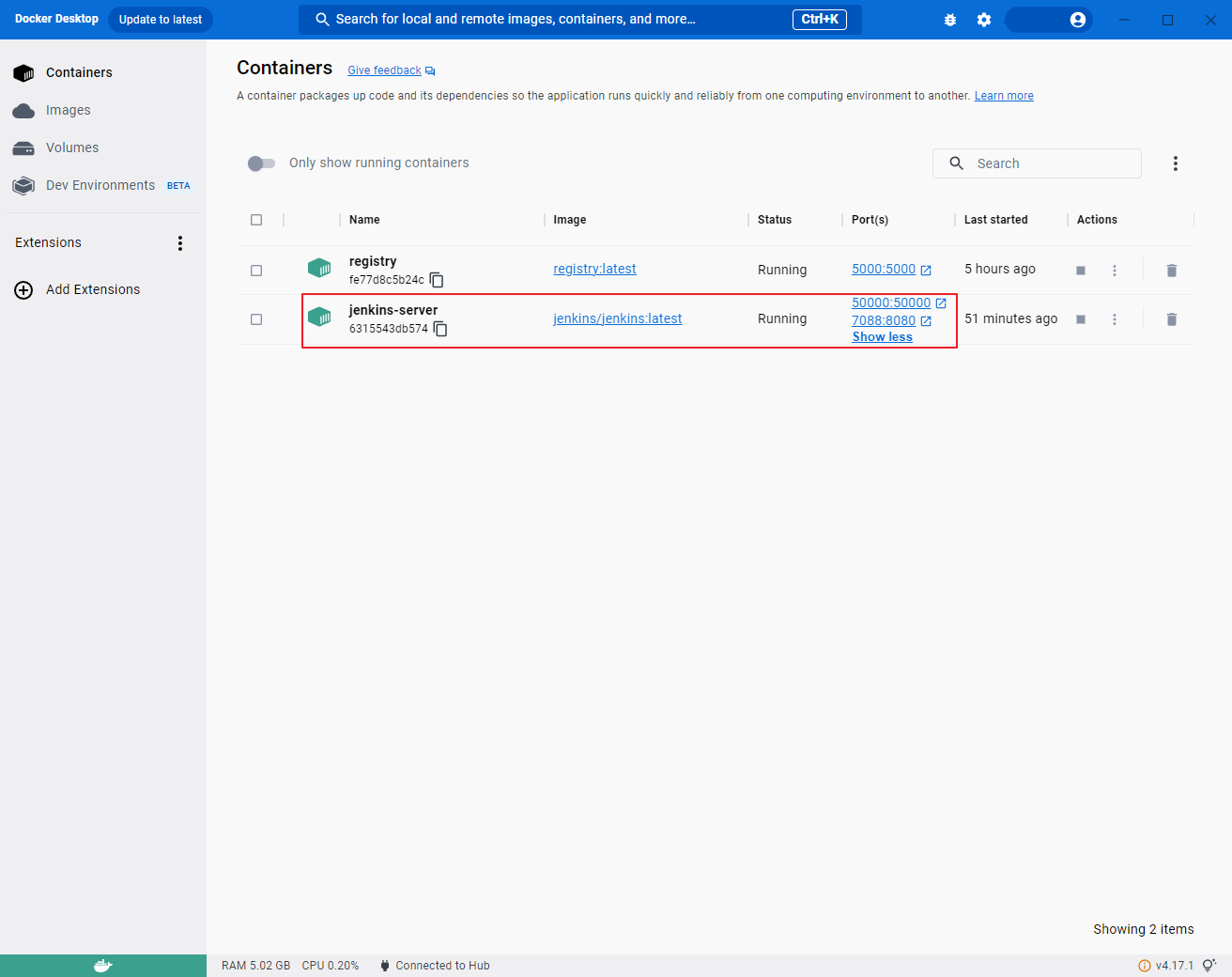Open more actions for jenkins-server container
Viewport: 1232px width, 977px height.
tap(1115, 319)
